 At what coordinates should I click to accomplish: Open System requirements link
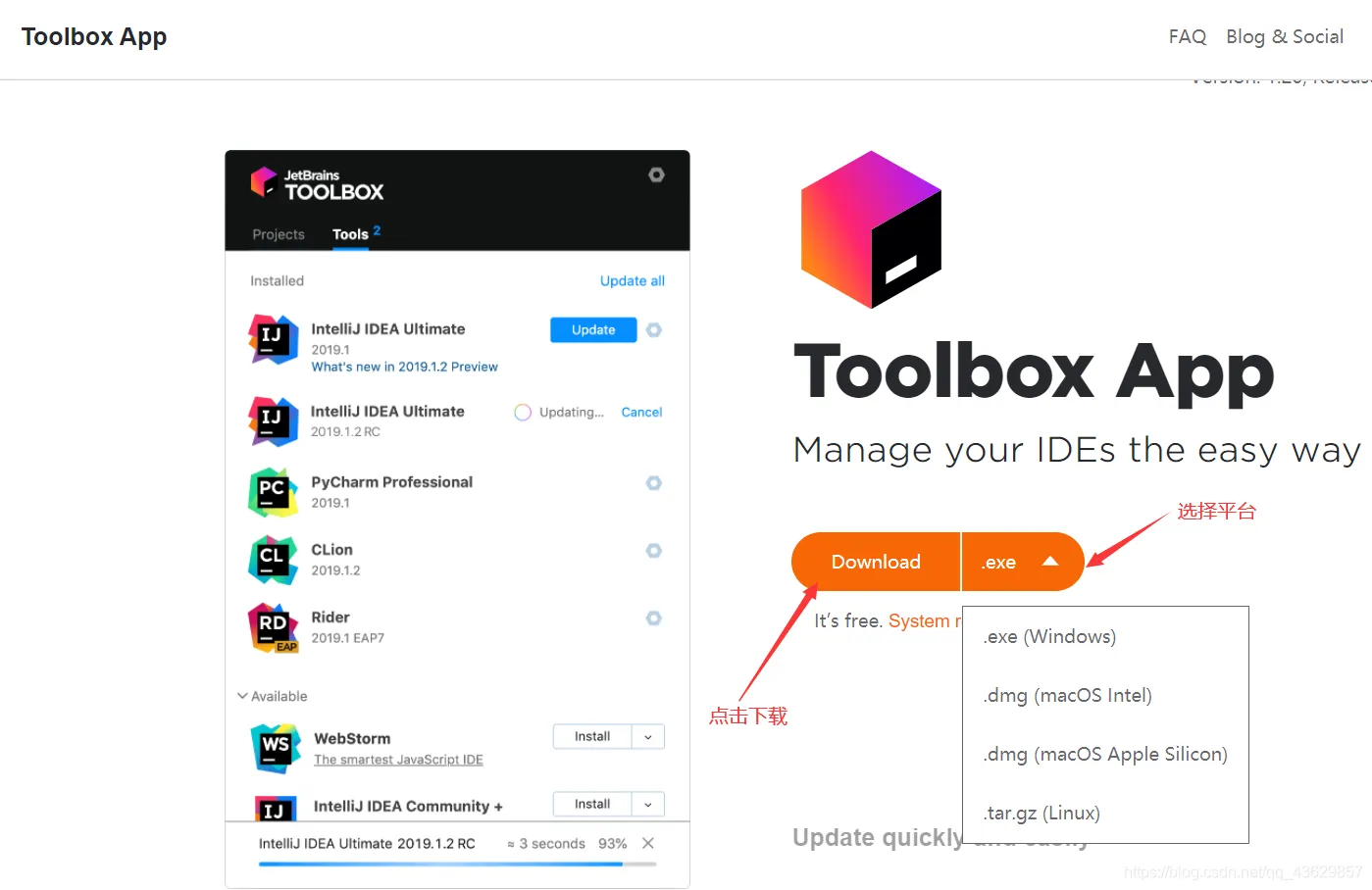[x=924, y=620]
